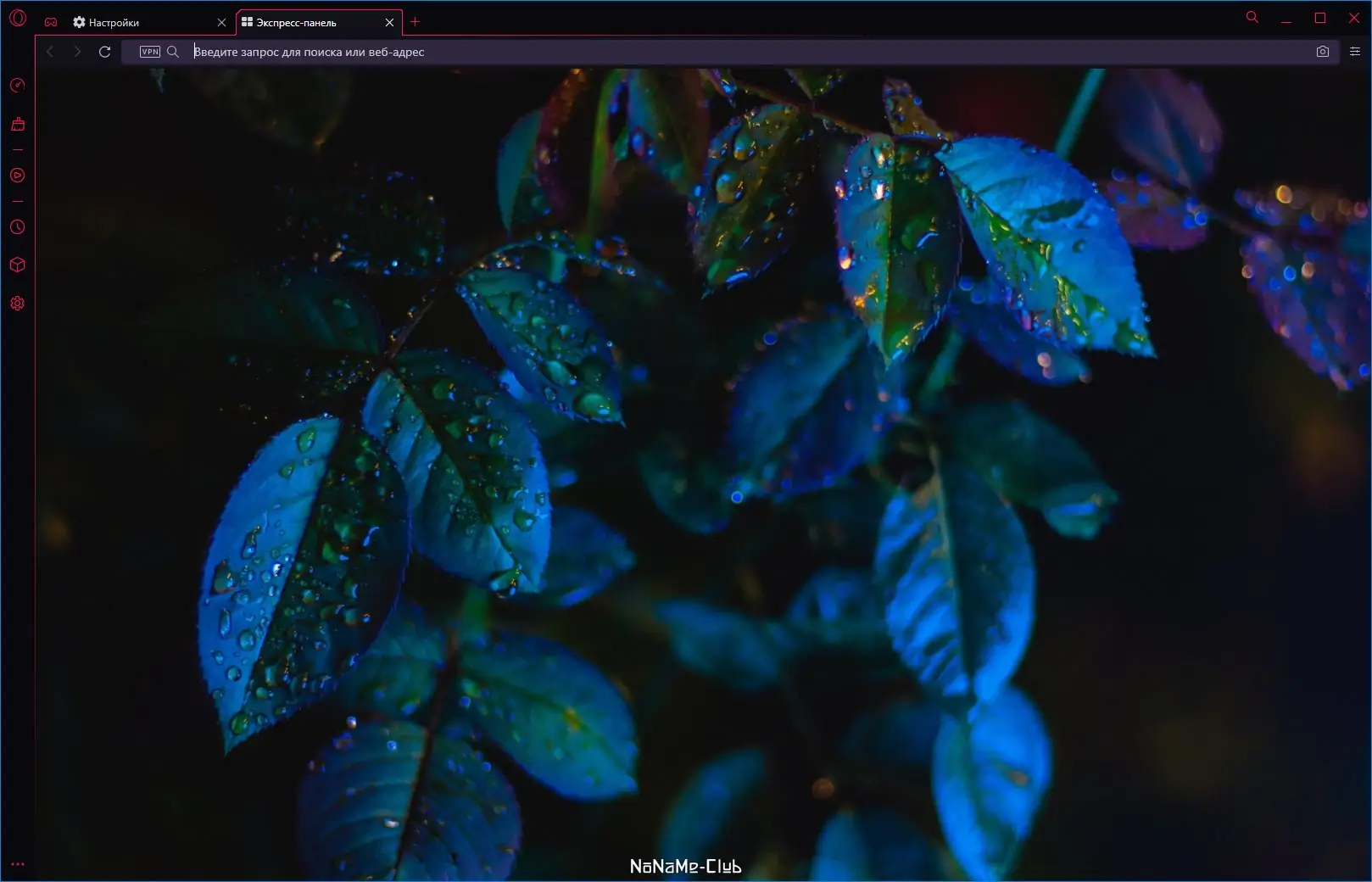Viewport: 1372px width, 882px height.
Task: Close the Настройки tab
Action: point(221,23)
